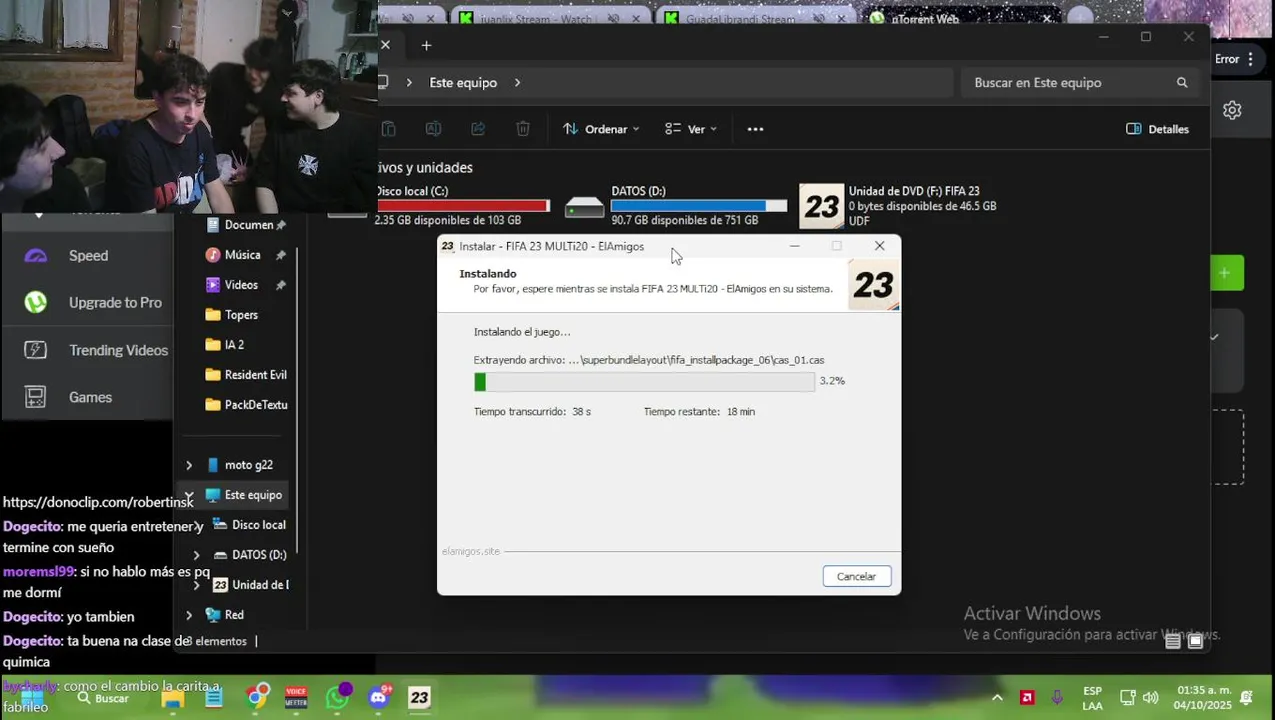Expand the chevron after Este equipo breadcrumb
1275x720 pixels.
(517, 83)
